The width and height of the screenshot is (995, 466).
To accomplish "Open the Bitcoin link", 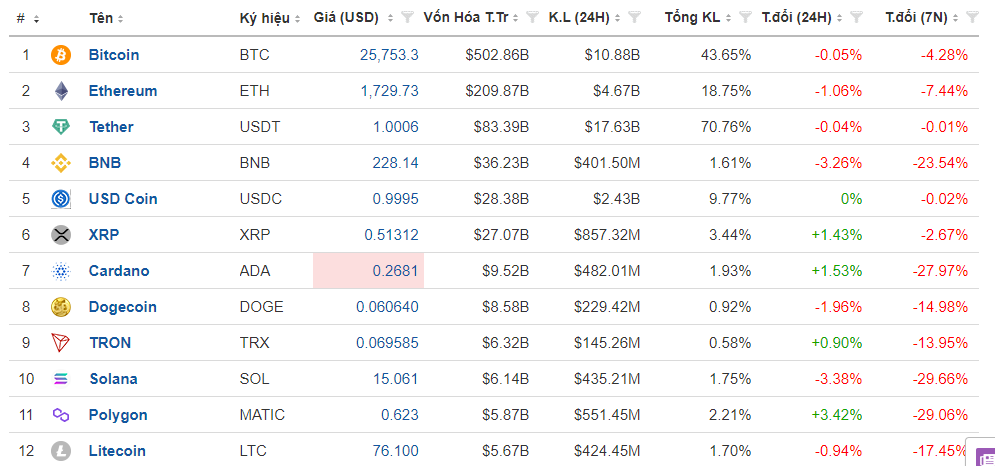I will pyautogui.click(x=114, y=55).
